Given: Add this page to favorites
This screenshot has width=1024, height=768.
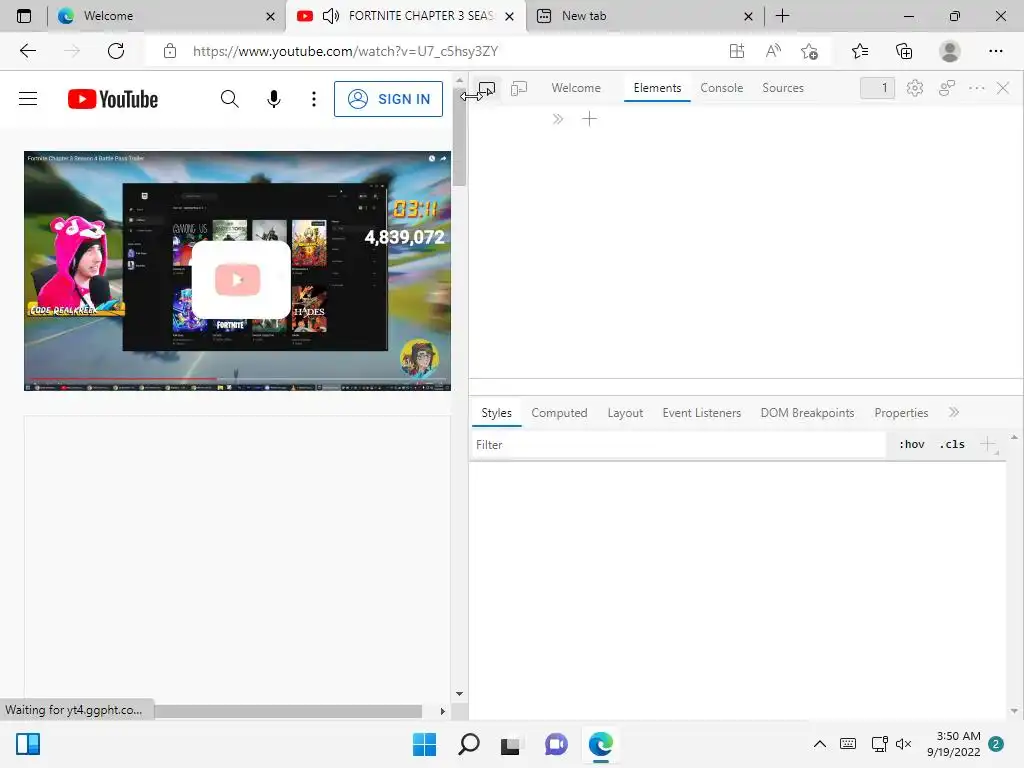Looking at the screenshot, I should 809,51.
